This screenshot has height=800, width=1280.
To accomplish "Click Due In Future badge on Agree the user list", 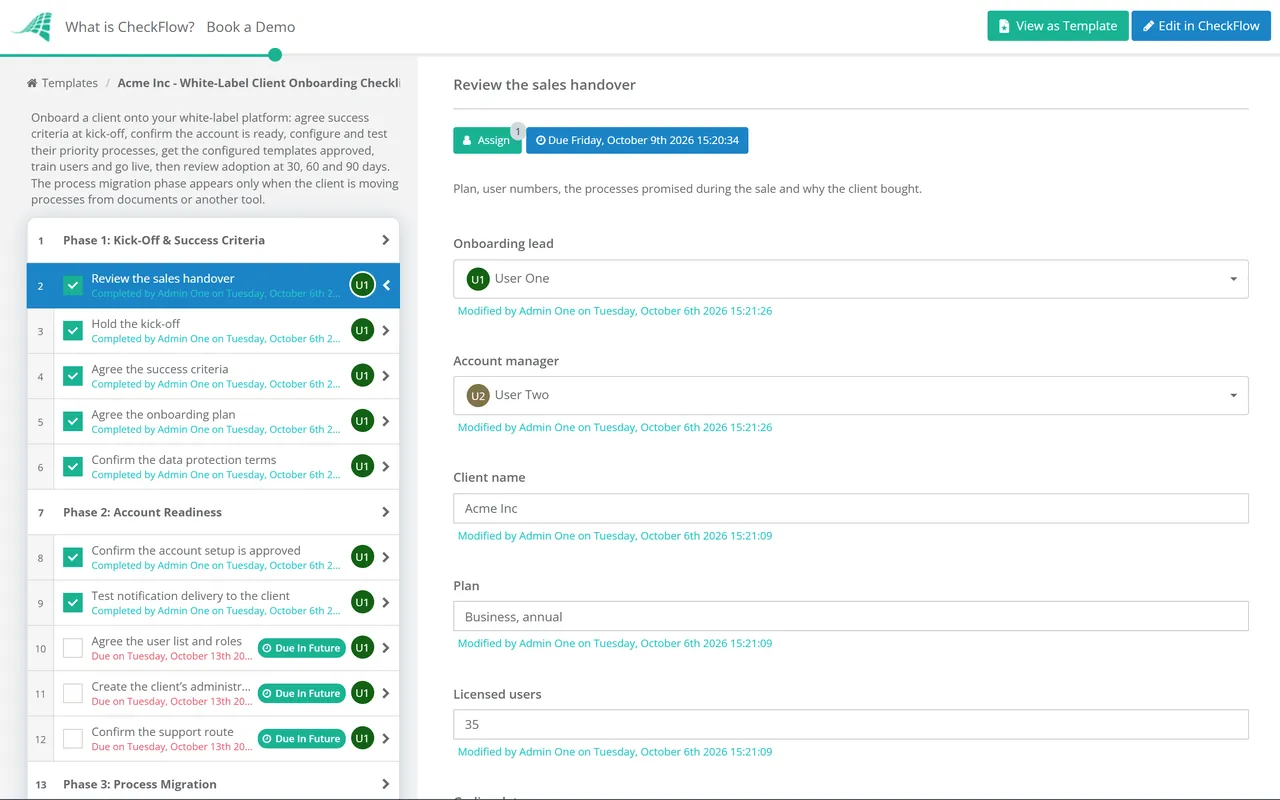I will pyautogui.click(x=301, y=648).
